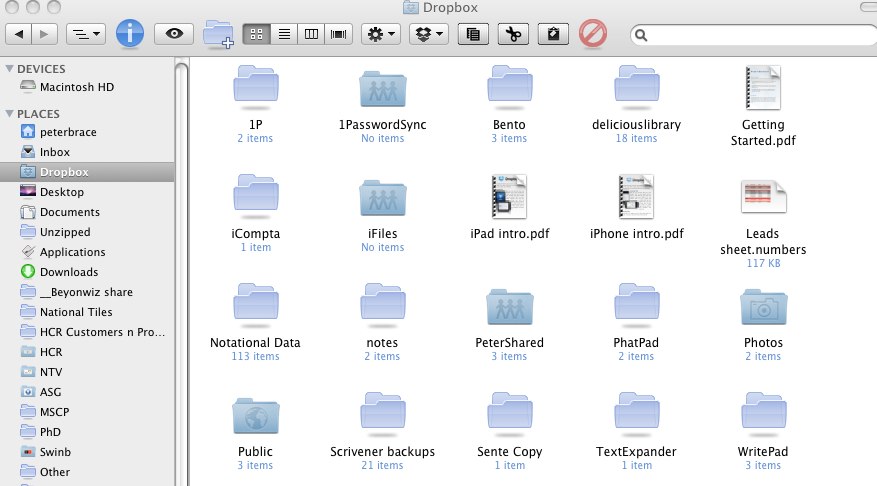The height and width of the screenshot is (486, 877).
Task: Open Documents from the sidebar
Action: (x=87, y=212)
